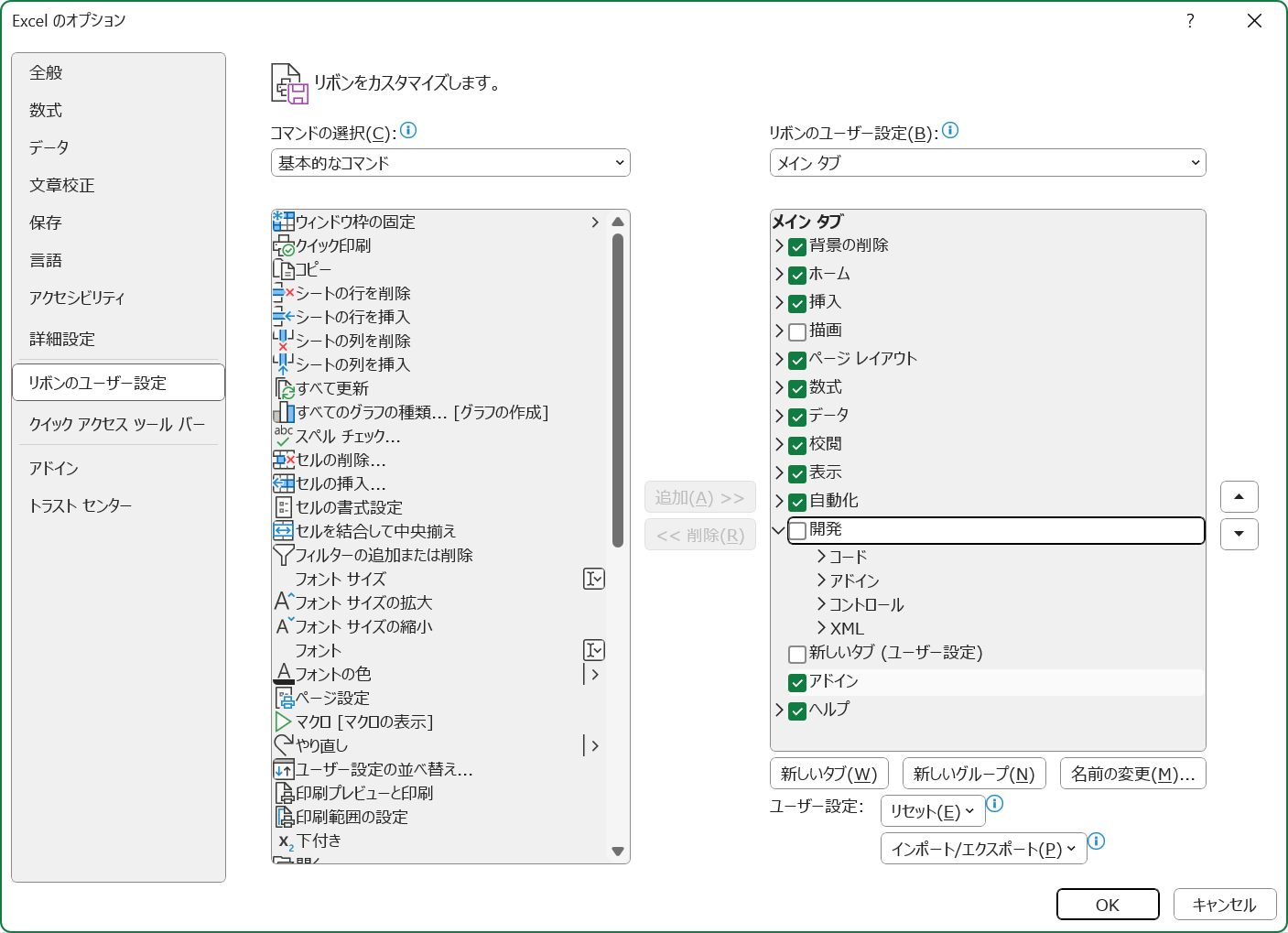Image resolution: width=1288 pixels, height=933 pixels.
Task: Click the マクロ play triangle icon
Action: [x=284, y=721]
